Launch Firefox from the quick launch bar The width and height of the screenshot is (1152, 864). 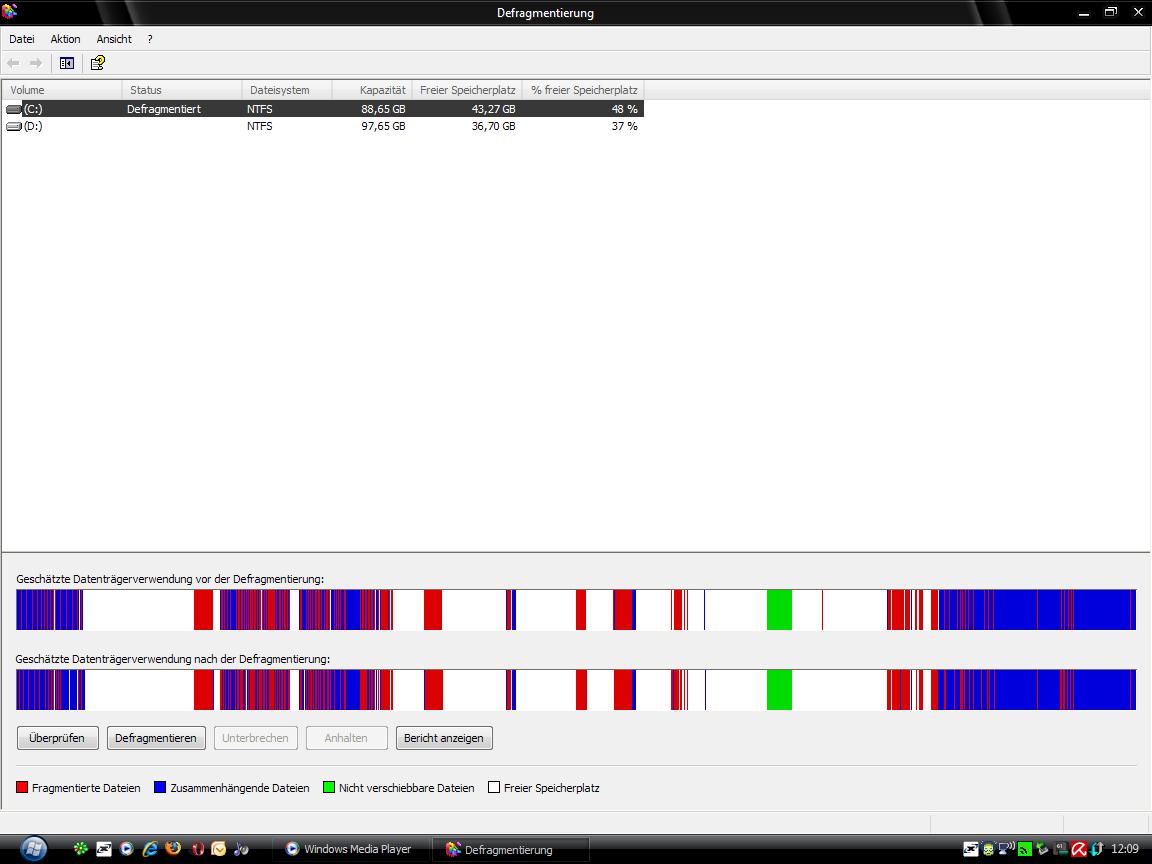click(173, 849)
